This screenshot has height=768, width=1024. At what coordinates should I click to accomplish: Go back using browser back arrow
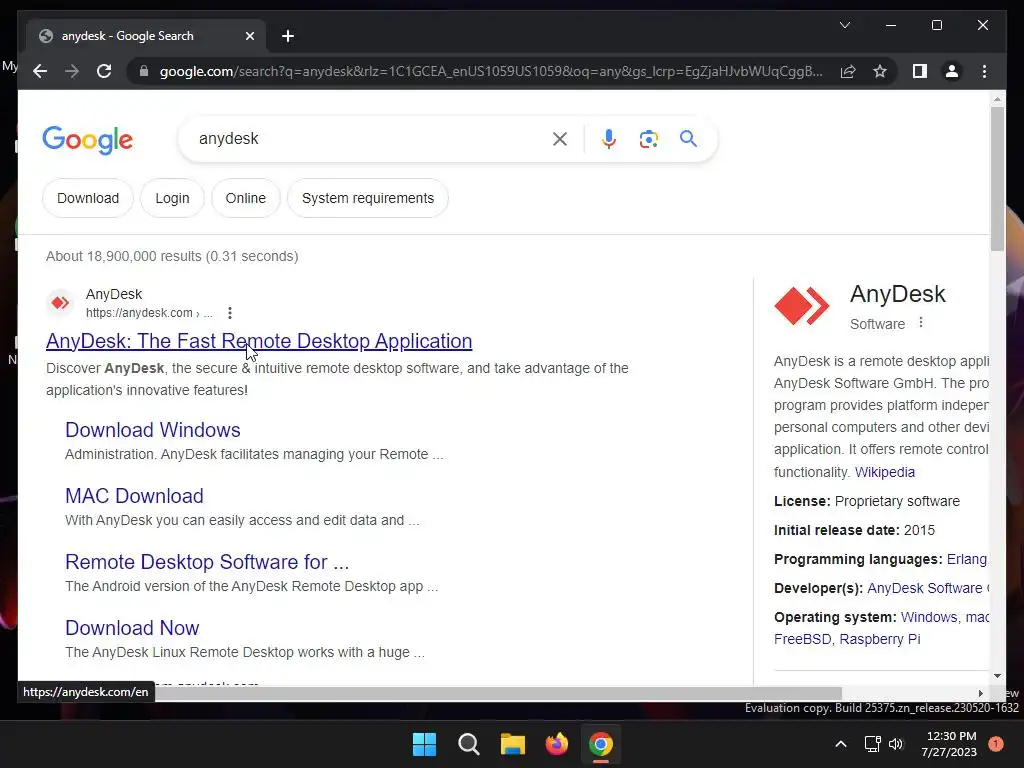40,71
